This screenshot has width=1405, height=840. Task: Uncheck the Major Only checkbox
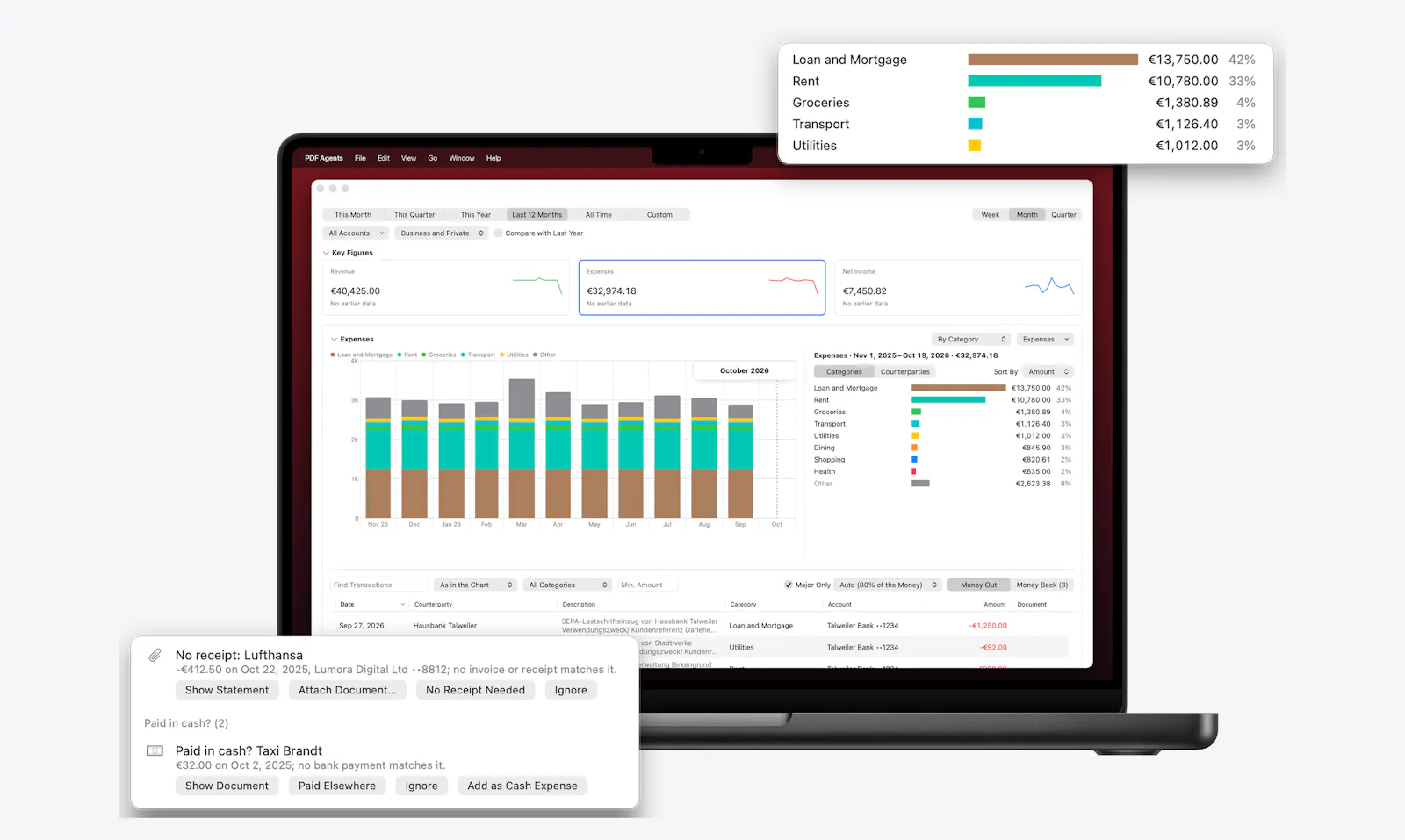(789, 585)
